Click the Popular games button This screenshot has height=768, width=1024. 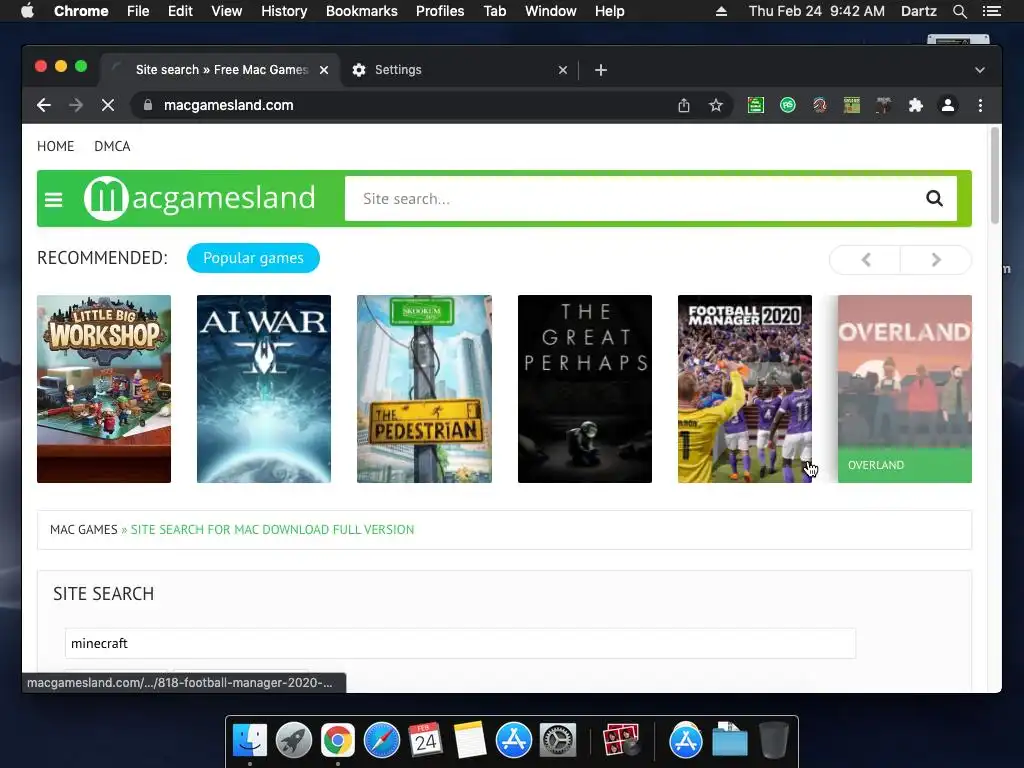point(253,258)
